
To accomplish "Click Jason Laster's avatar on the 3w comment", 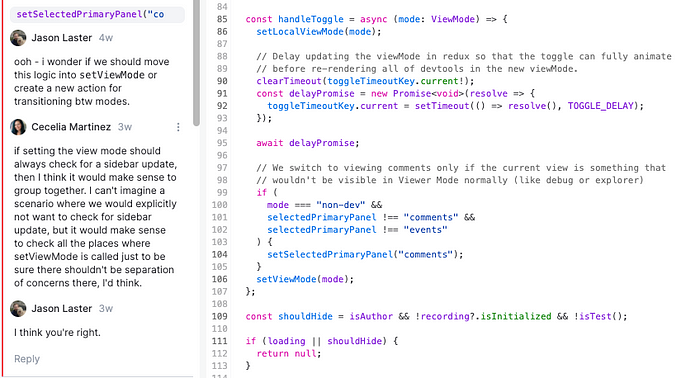I will pos(18,309).
